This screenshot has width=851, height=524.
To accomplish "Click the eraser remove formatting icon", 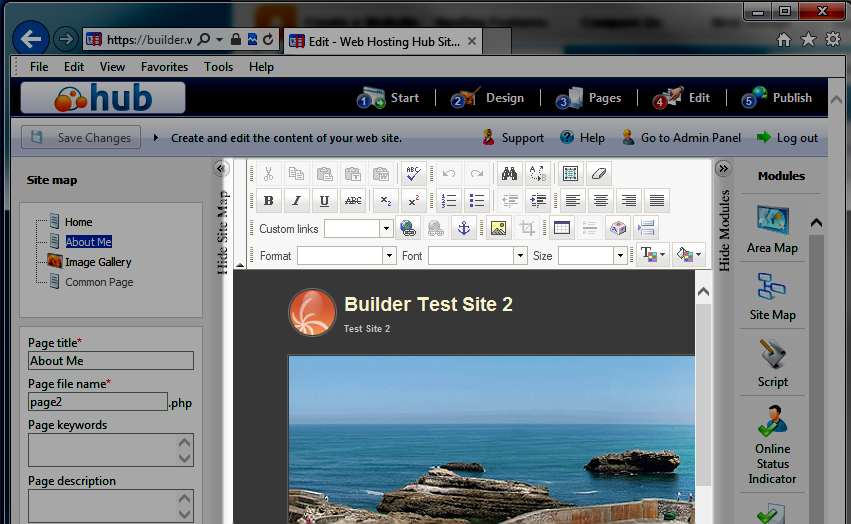I will [597, 174].
